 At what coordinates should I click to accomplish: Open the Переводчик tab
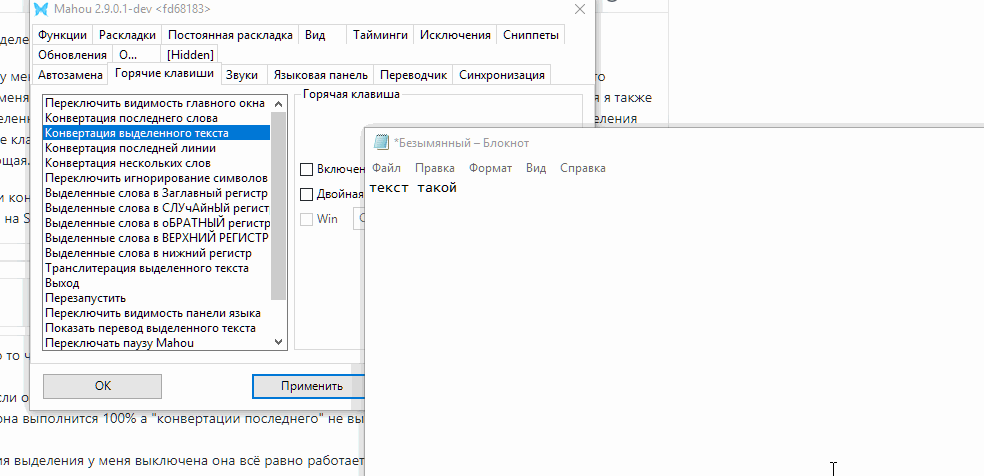tap(414, 75)
